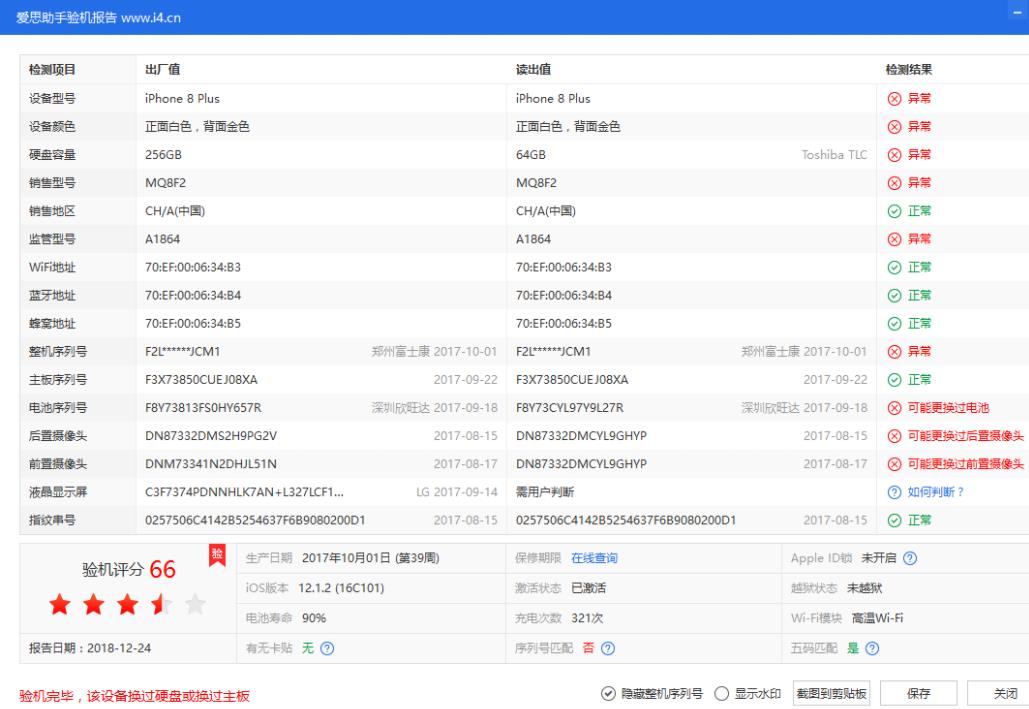Click the 异常 icon in the 设备型号 row
The image size is (1029, 709).
coord(893,98)
